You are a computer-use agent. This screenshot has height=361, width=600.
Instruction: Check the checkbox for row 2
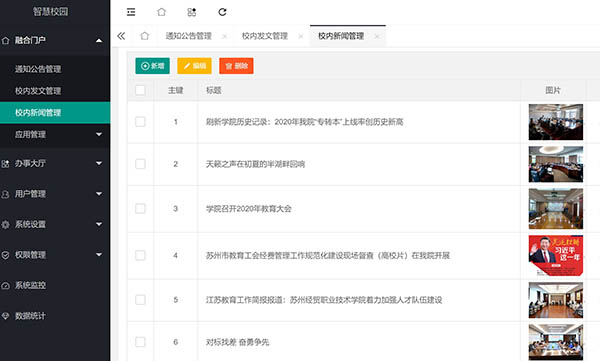tap(140, 164)
